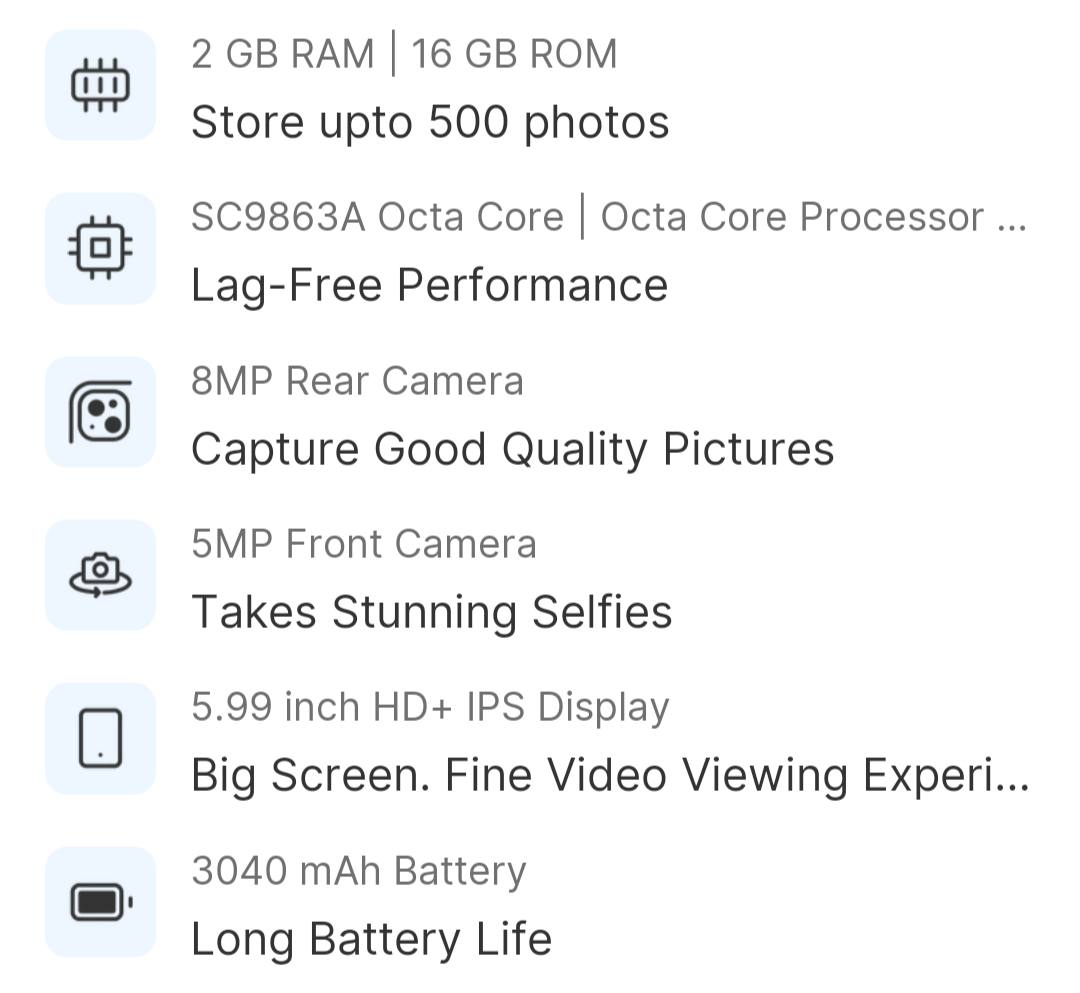Open "Takes Stunning Selfies" feature
Viewport: 1080px width, 993px height.
click(431, 612)
